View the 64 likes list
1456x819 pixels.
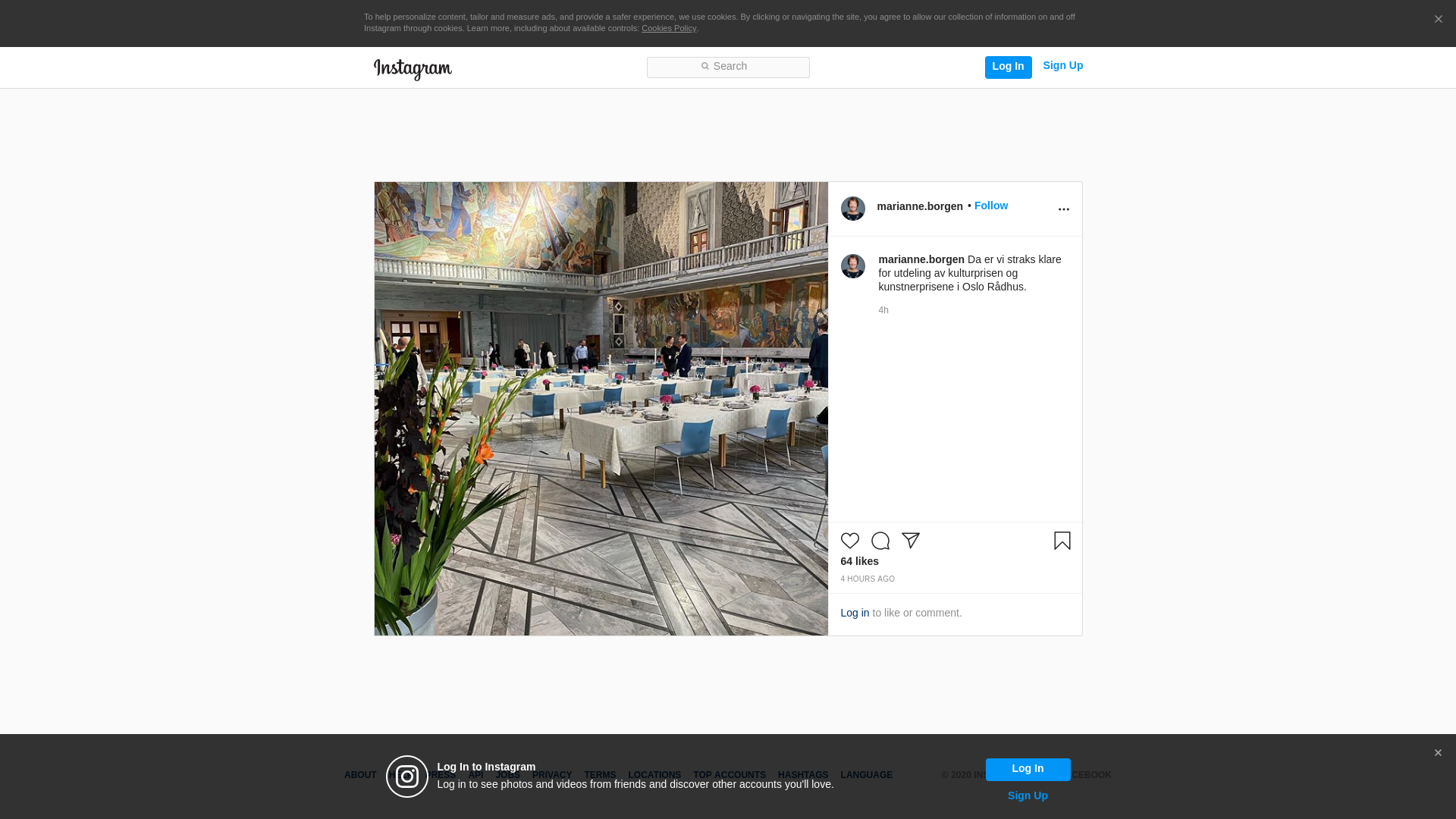[859, 561]
